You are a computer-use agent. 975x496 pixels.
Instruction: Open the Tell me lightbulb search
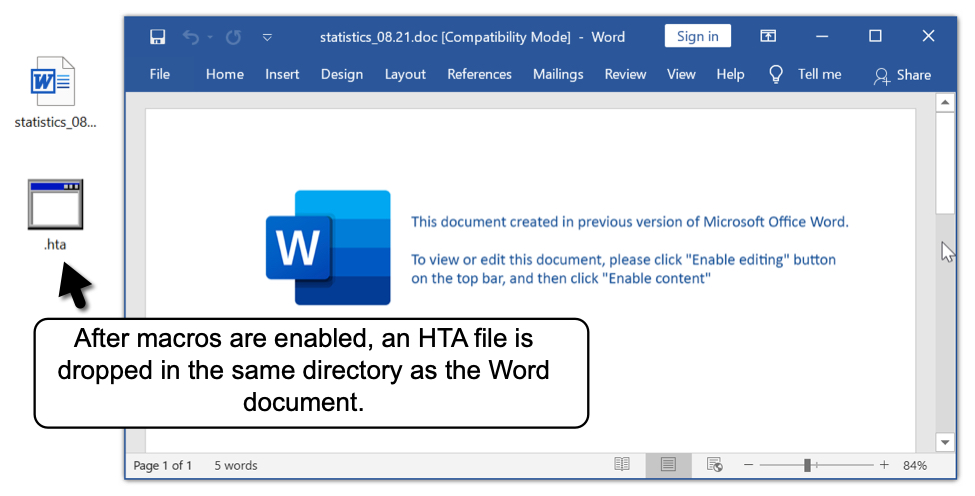click(775, 74)
